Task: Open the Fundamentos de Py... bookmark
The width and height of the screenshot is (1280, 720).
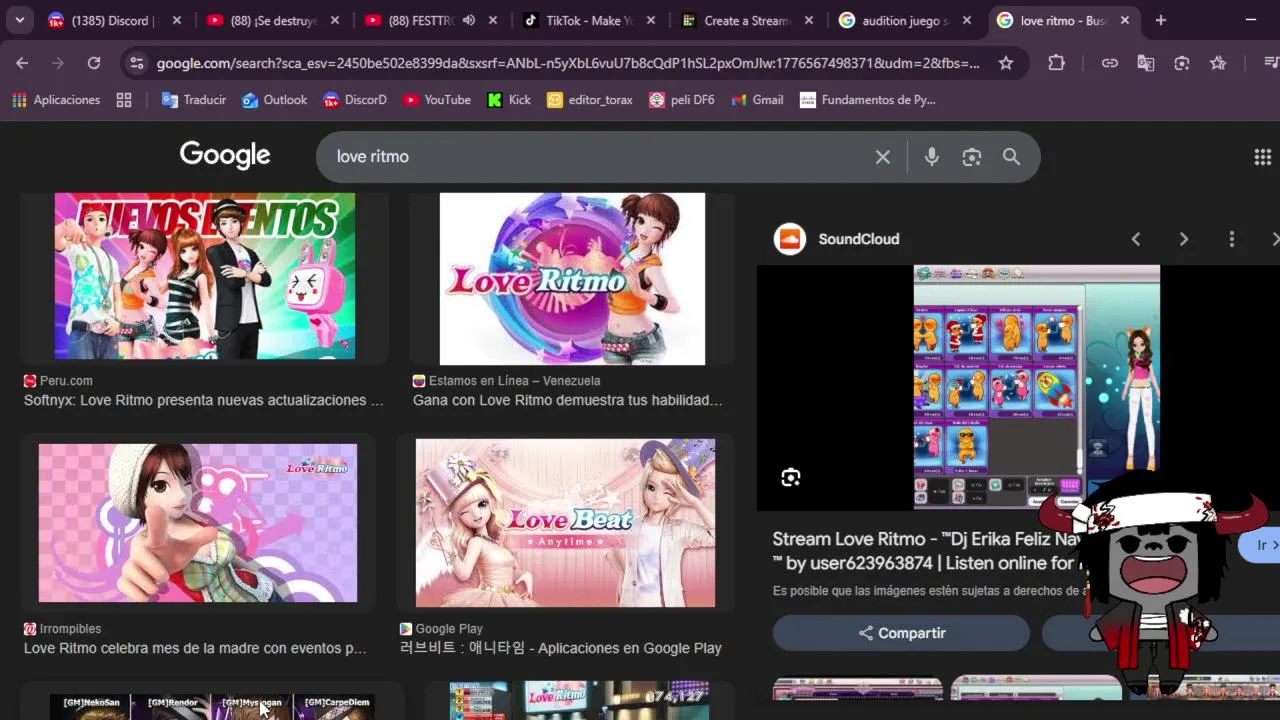Action: tap(868, 100)
